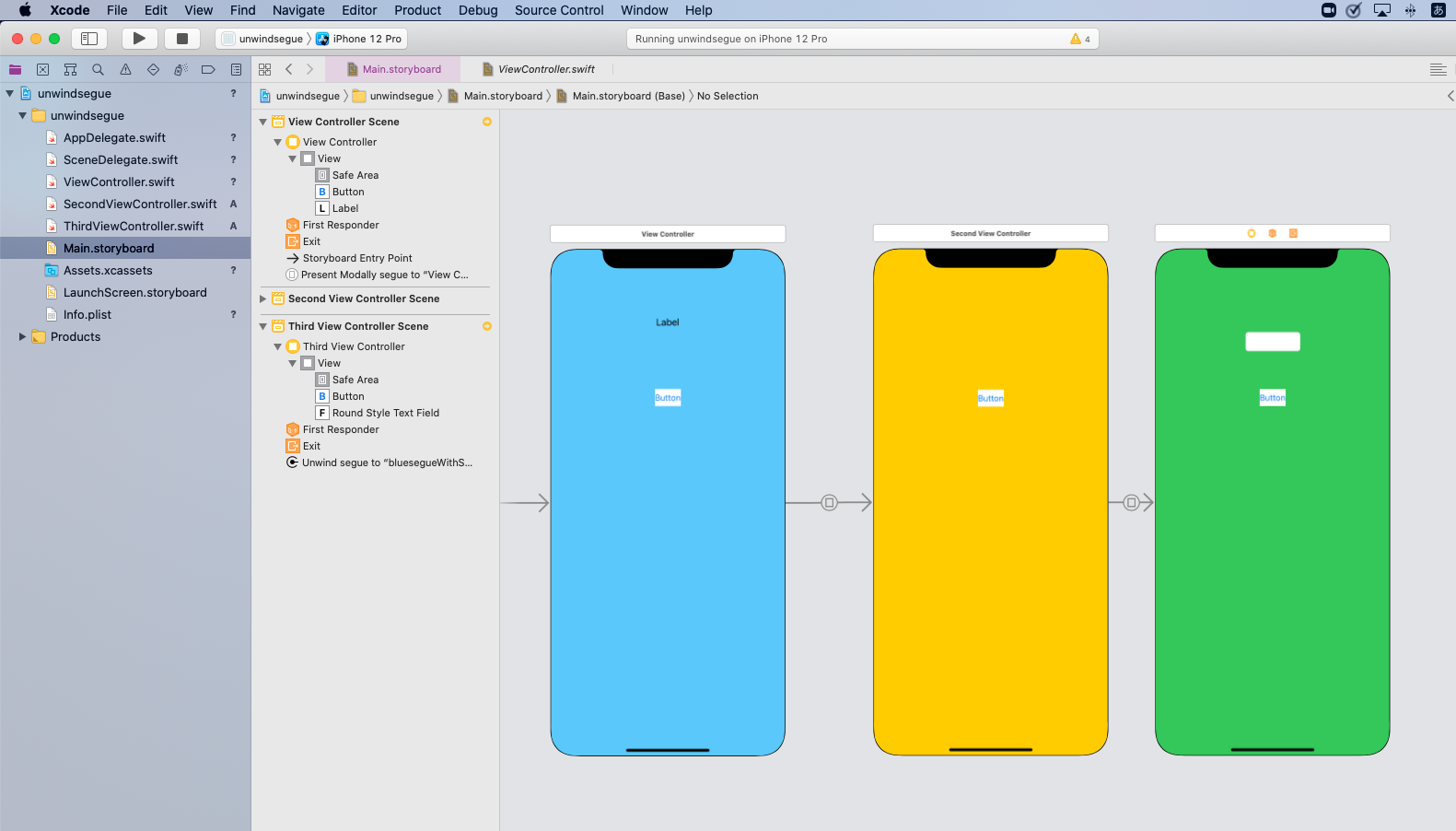The height and width of the screenshot is (831, 1456).
Task: Click the Button on the blue view
Action: pos(668,398)
